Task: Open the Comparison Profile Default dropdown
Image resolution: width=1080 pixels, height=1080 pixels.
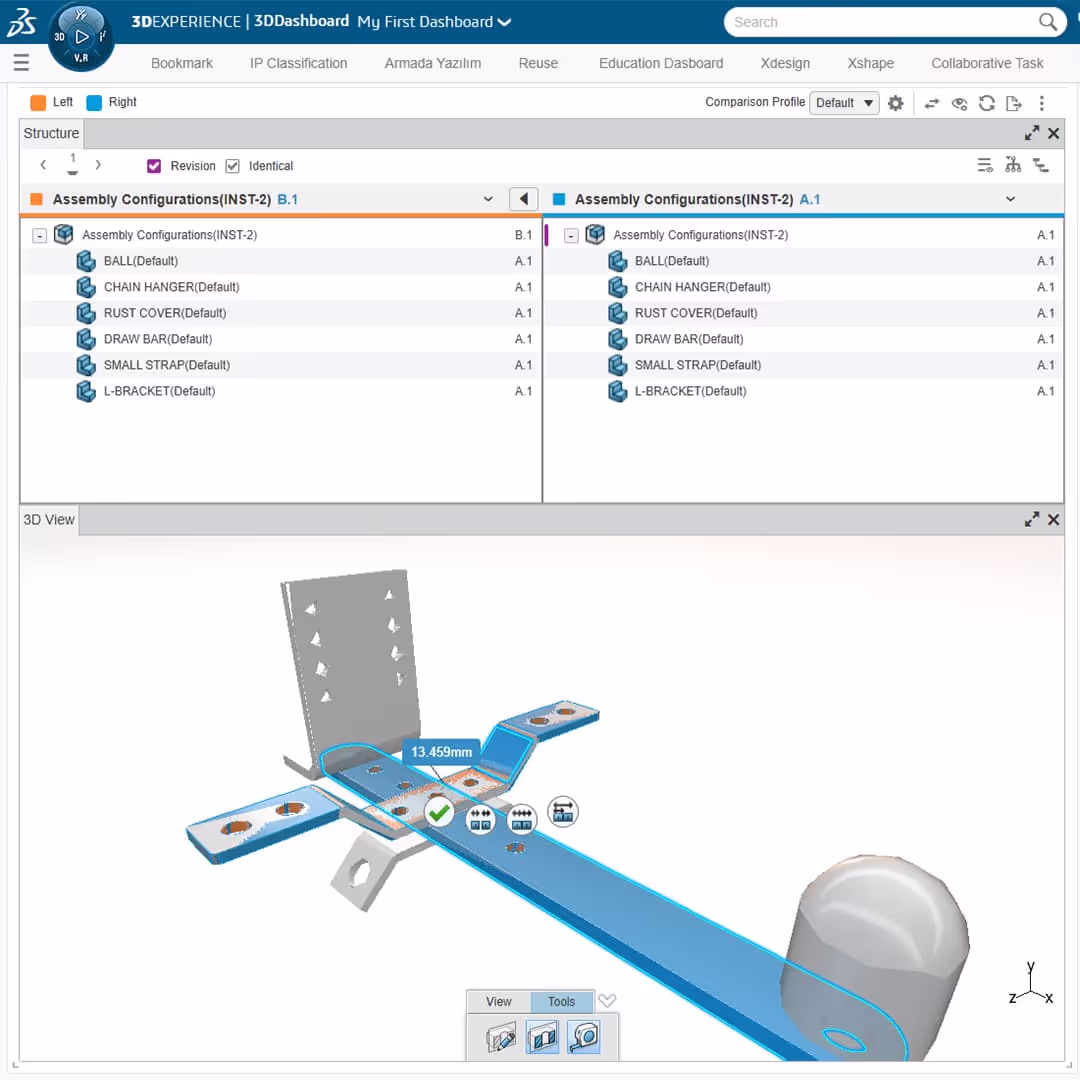Action: [844, 103]
